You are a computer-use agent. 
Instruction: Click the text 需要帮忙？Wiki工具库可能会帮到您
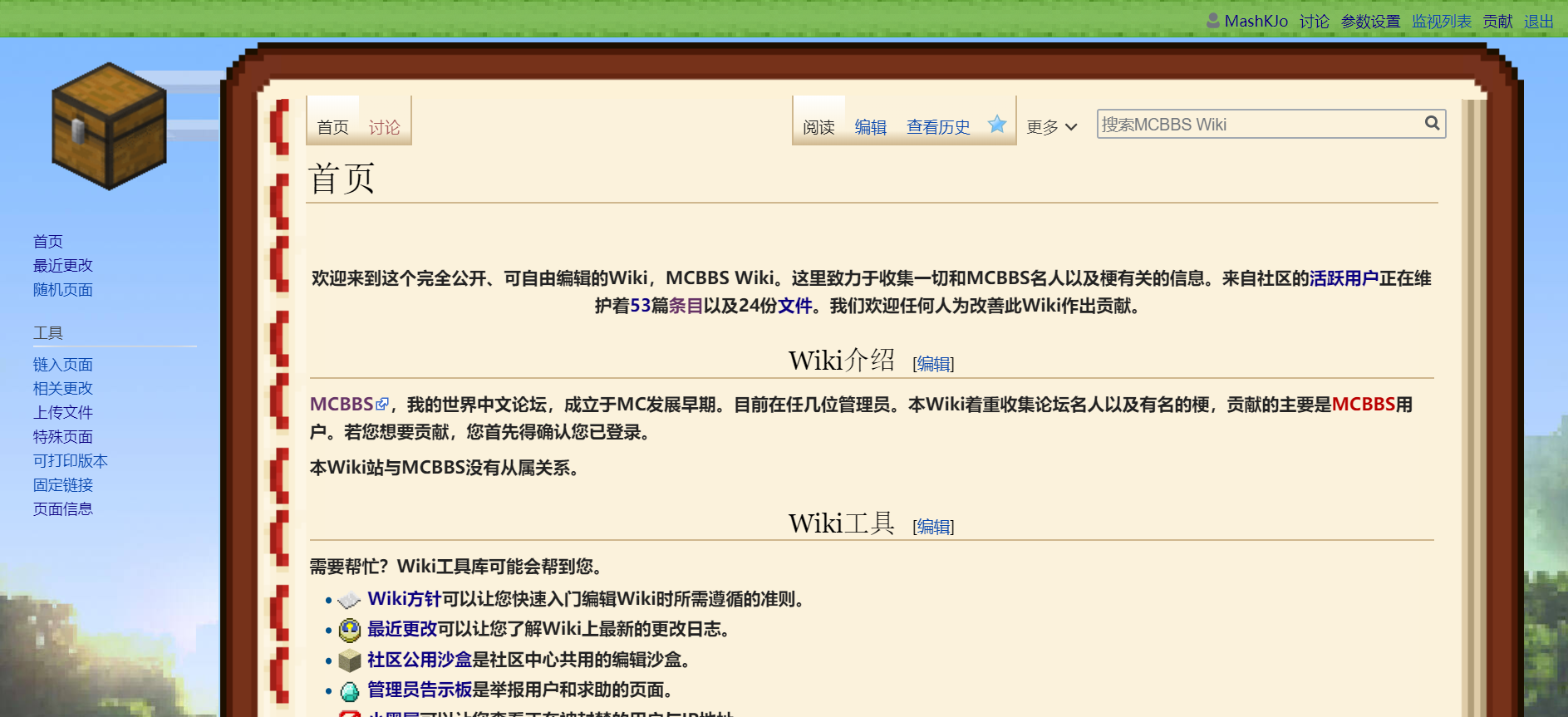456,567
